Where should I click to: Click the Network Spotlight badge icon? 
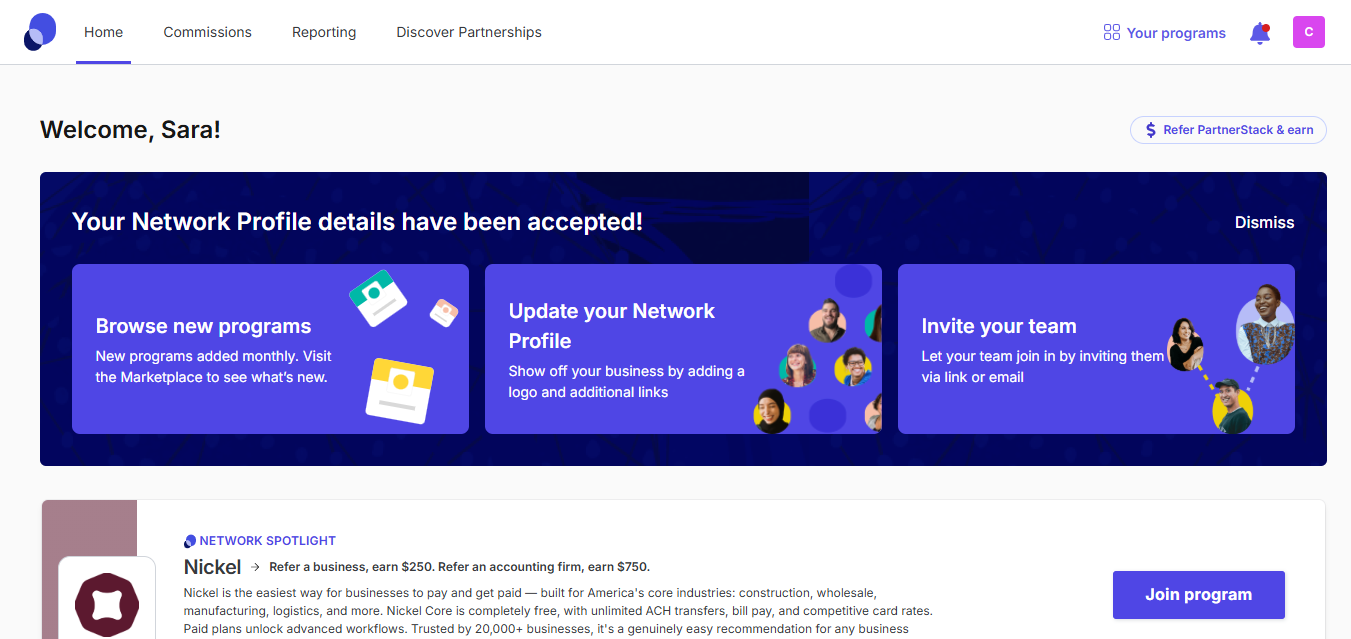(190, 541)
